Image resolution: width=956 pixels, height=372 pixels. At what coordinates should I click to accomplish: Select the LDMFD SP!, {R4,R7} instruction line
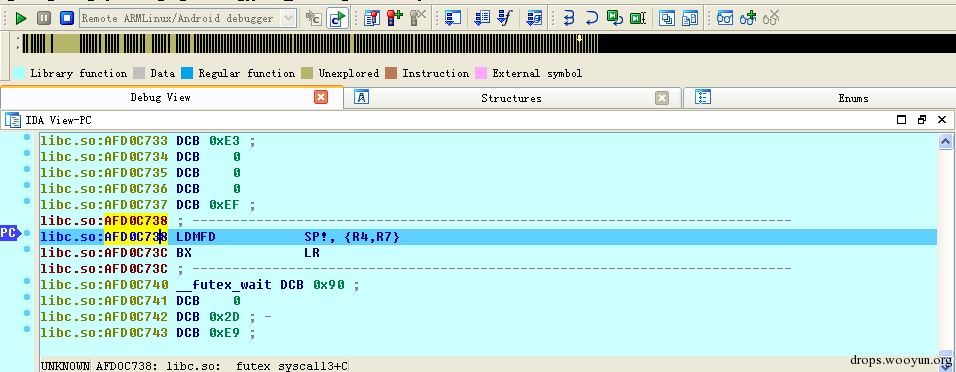(488, 237)
